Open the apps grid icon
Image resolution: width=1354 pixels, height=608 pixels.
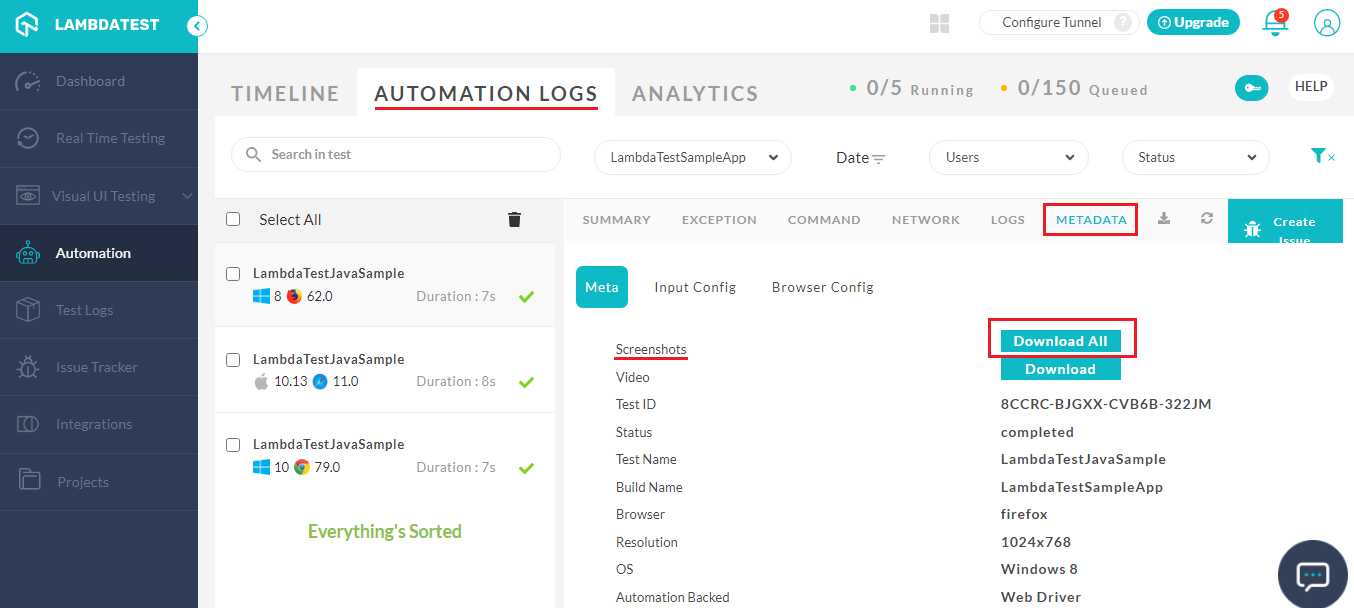click(x=939, y=23)
